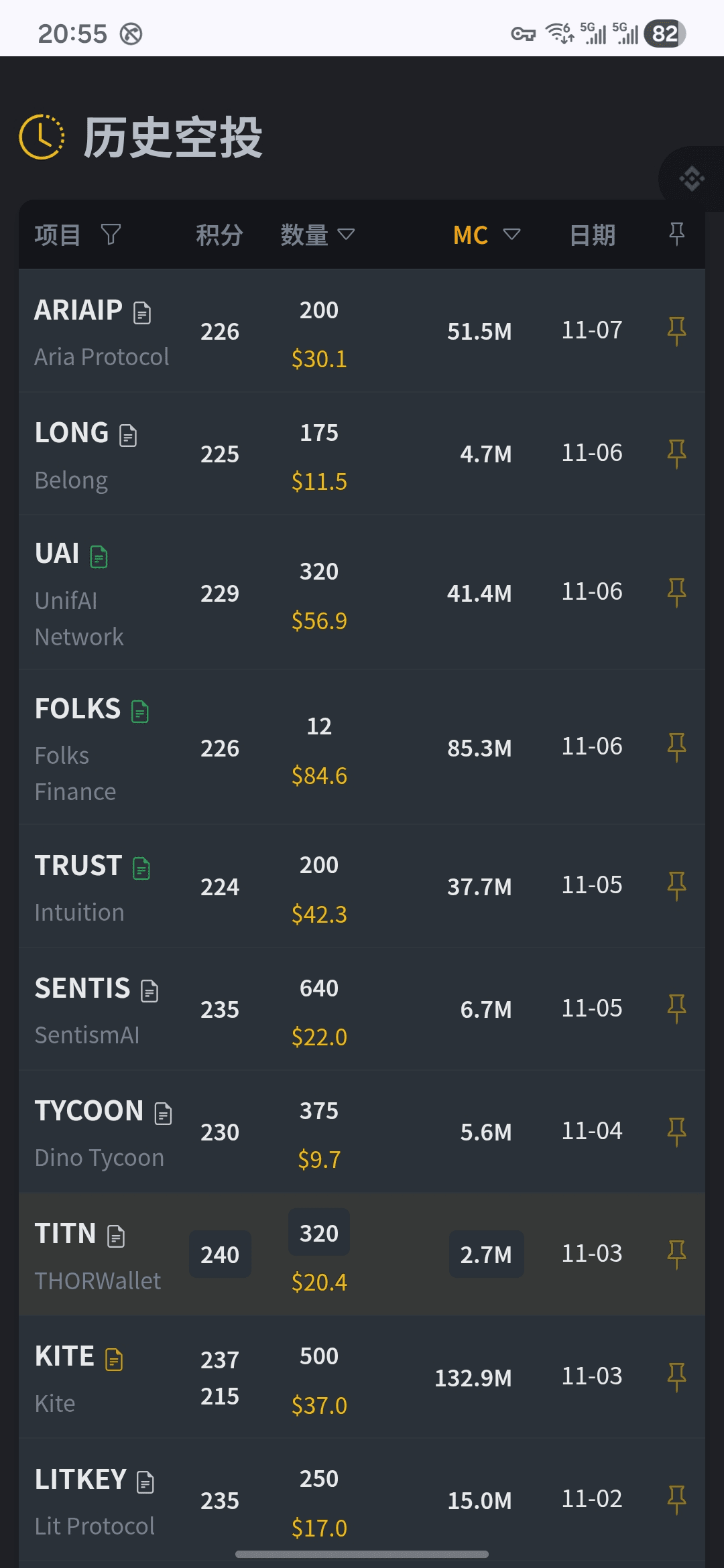The height and width of the screenshot is (1568, 724).
Task: Open the ARIAIP document icon
Action: [142, 312]
